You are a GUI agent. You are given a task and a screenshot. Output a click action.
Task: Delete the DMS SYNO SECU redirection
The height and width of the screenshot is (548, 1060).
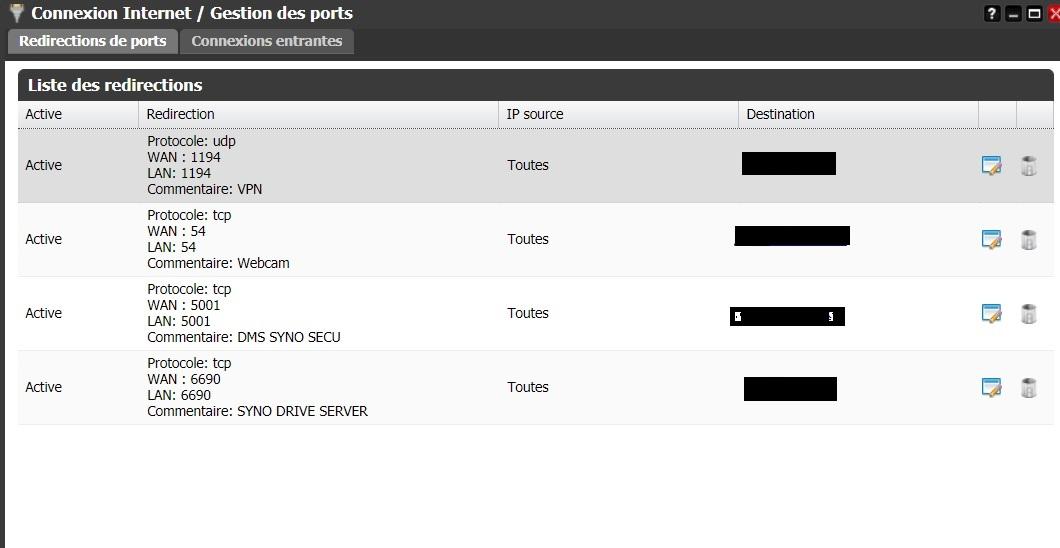[1028, 314]
